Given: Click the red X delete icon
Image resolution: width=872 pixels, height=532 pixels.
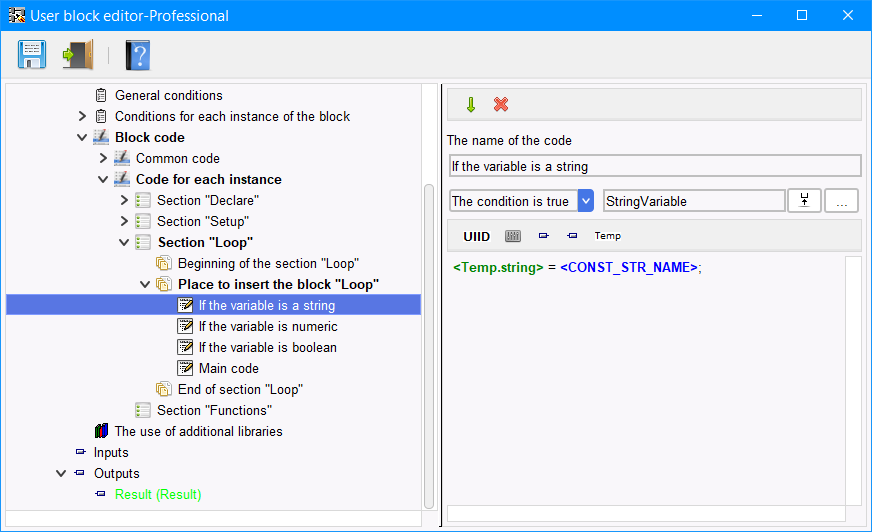Looking at the screenshot, I should 501,104.
